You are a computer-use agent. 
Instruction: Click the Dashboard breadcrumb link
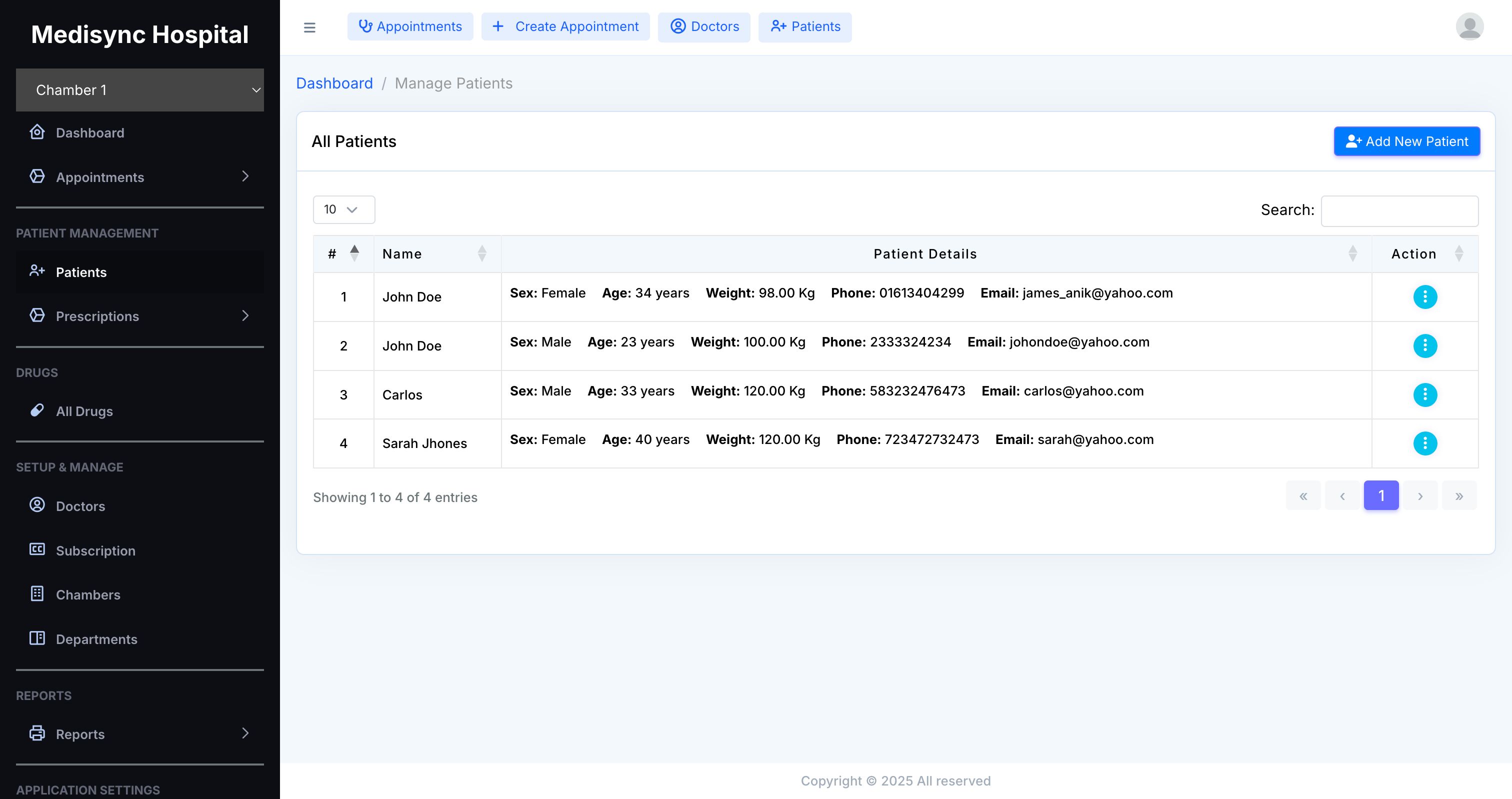(x=334, y=83)
